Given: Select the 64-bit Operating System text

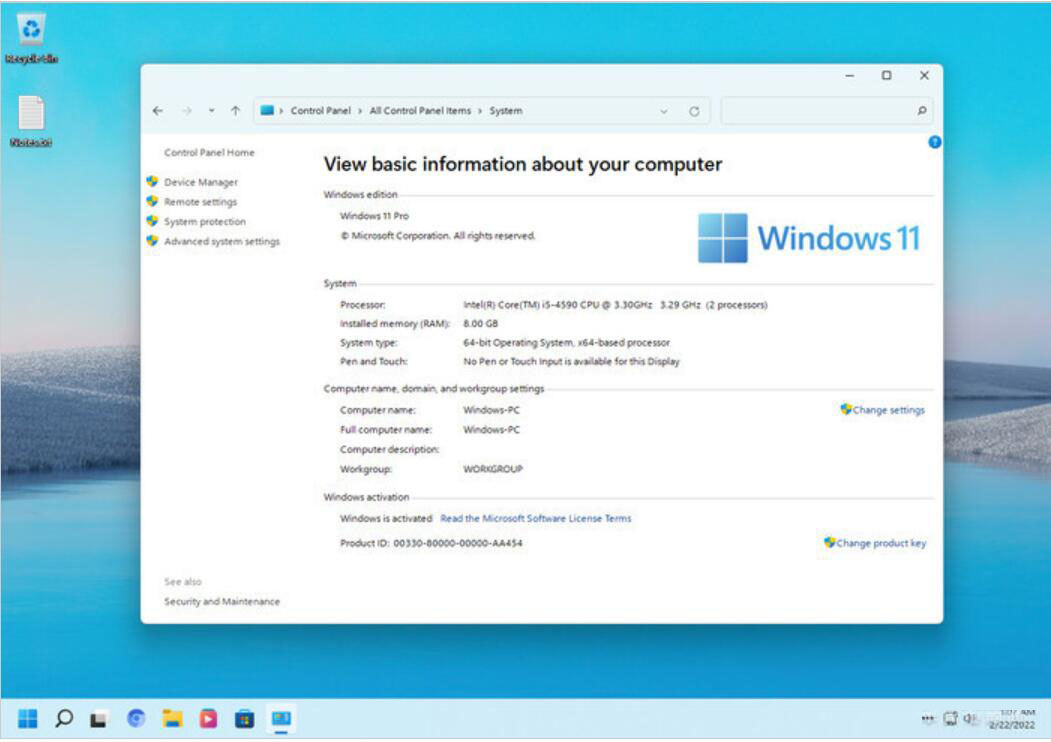Looking at the screenshot, I should click(566, 343).
